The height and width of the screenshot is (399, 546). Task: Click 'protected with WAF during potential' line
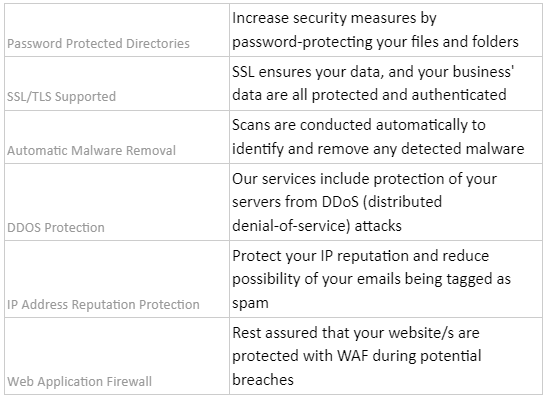[x=357, y=356]
